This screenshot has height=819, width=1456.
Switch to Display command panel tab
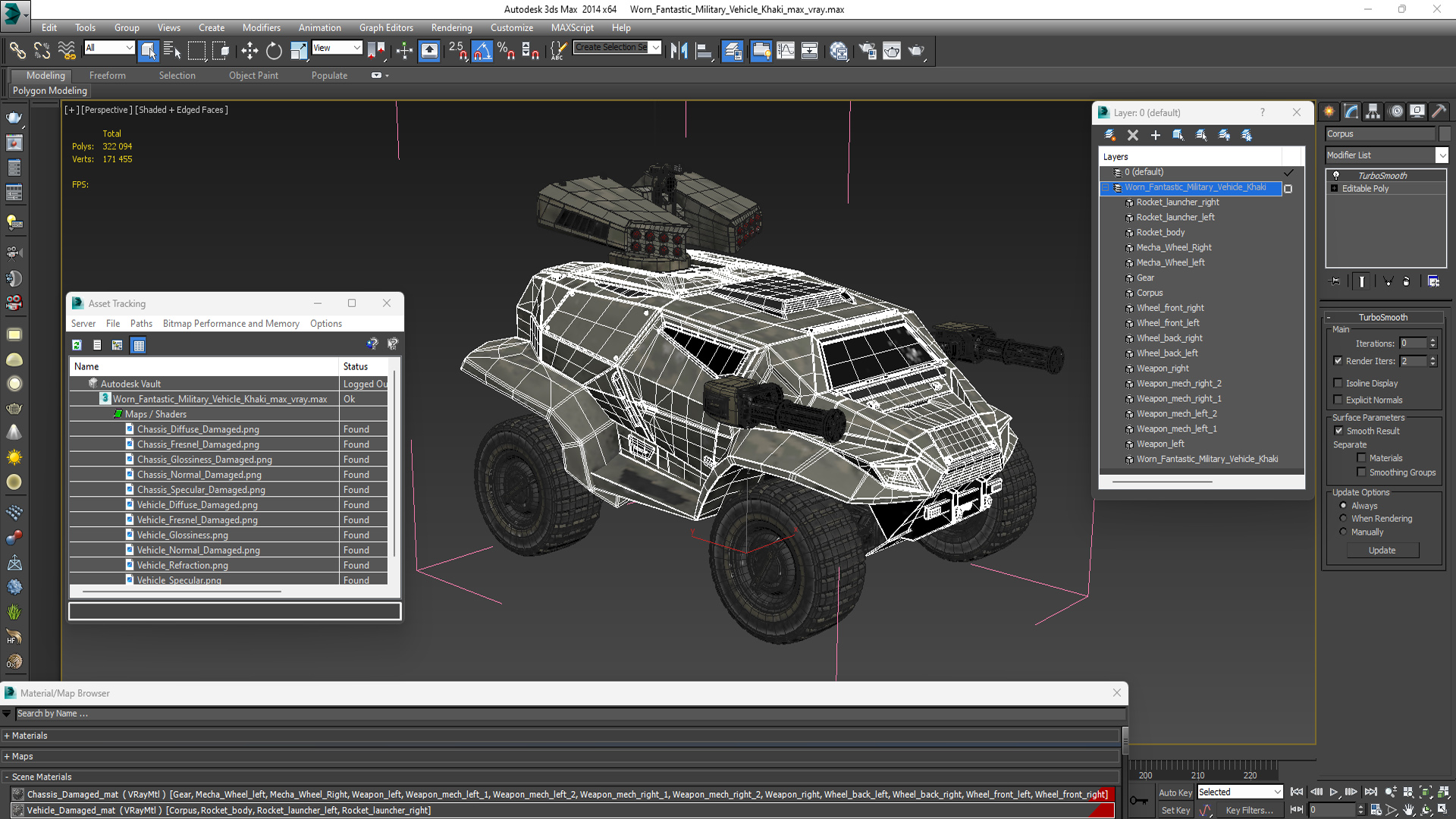click(1417, 111)
